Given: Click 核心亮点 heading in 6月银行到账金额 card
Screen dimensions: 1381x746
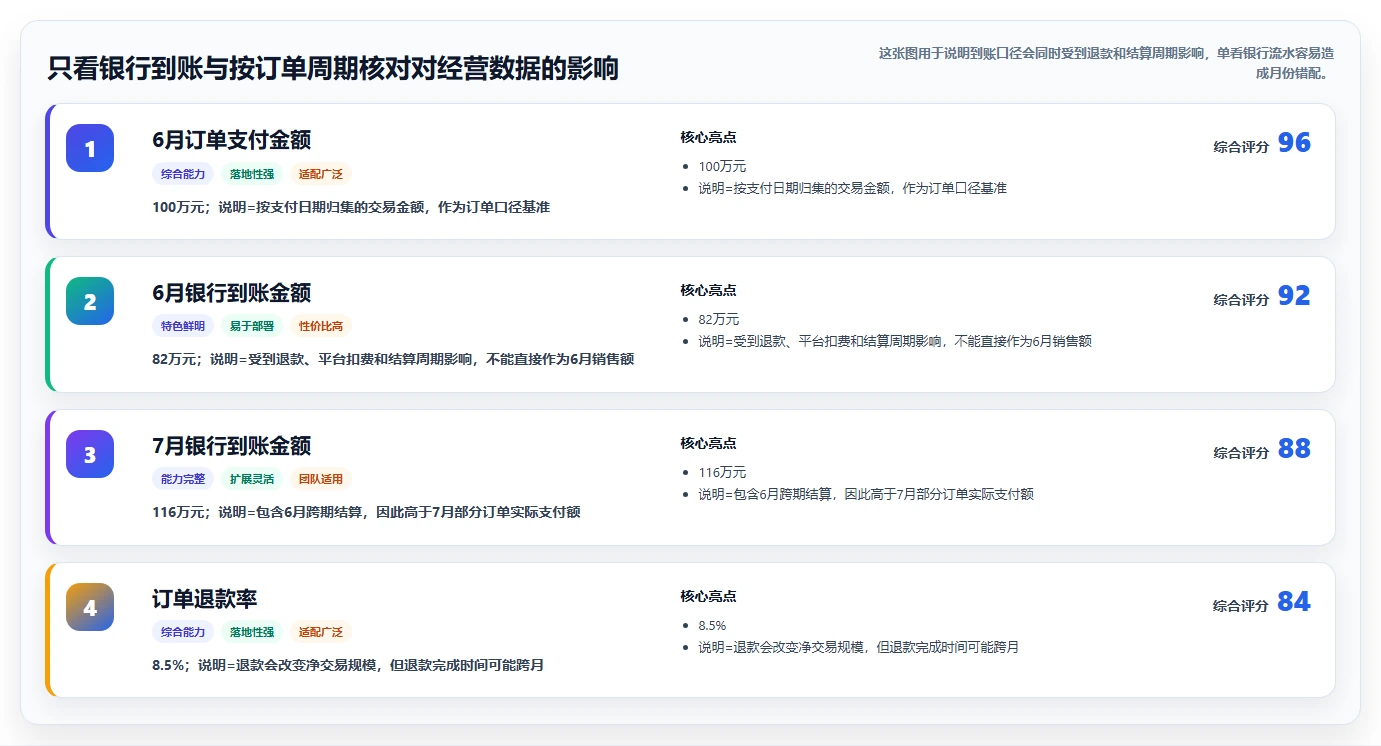Looking at the screenshot, I should [708, 290].
